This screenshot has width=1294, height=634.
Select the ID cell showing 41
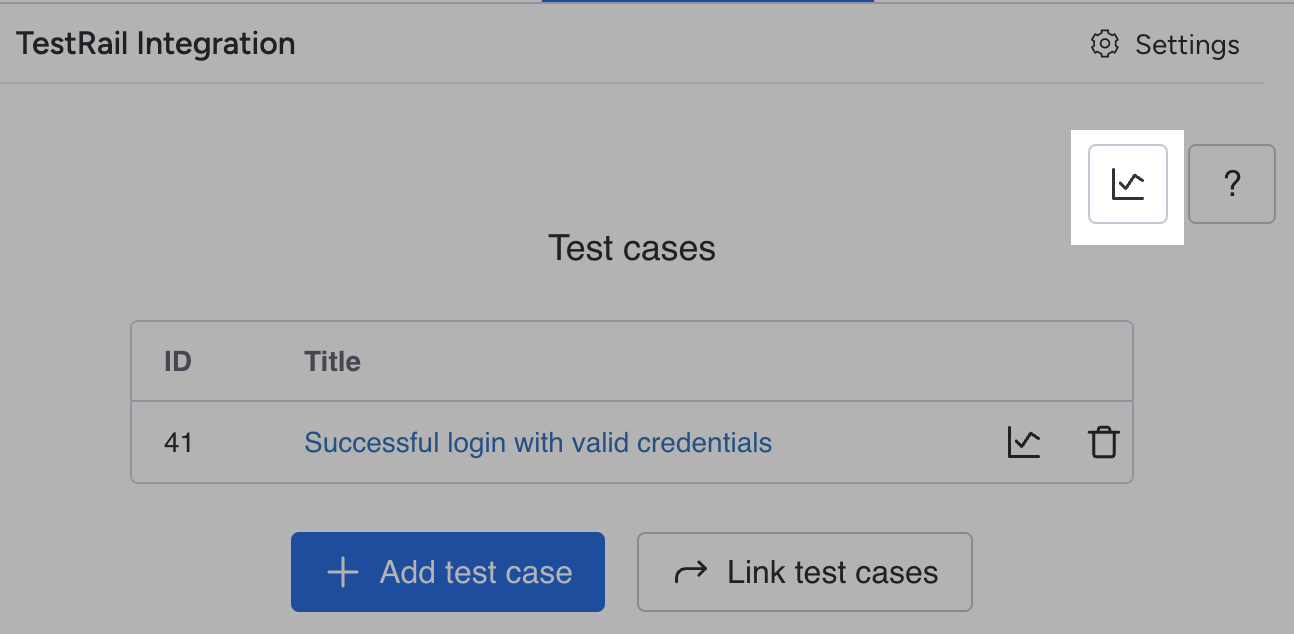178,442
